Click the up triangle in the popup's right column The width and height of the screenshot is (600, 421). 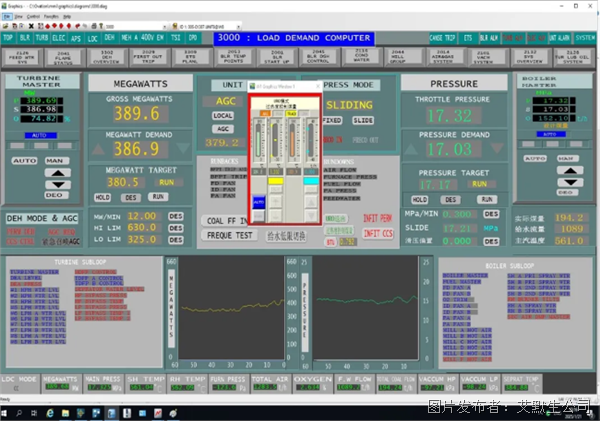(x=311, y=202)
